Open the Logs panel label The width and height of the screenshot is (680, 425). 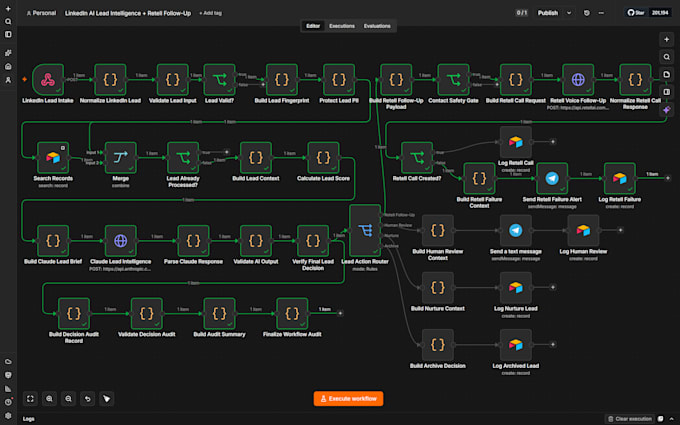pos(29,418)
